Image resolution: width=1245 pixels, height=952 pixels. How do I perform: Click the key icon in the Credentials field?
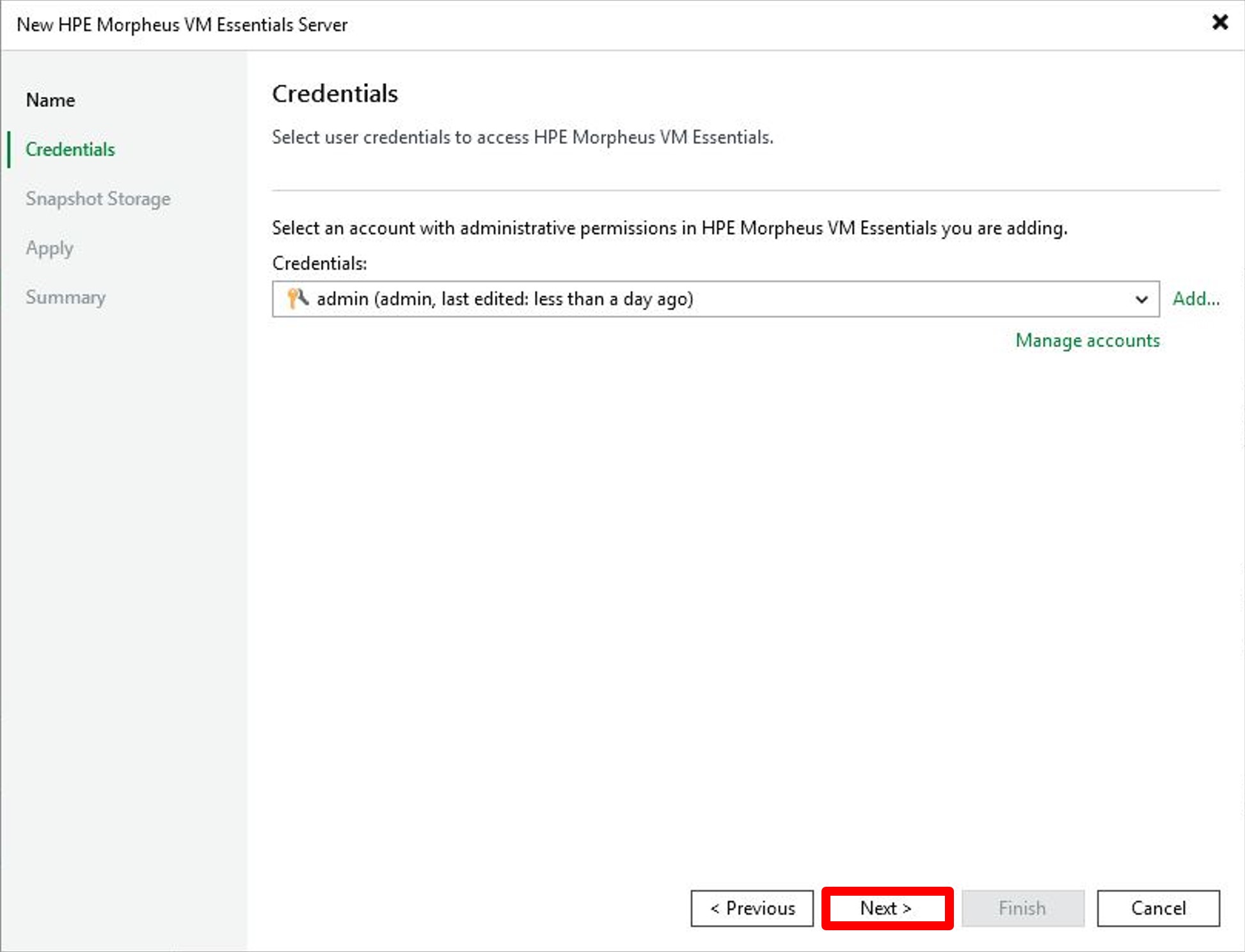[297, 298]
